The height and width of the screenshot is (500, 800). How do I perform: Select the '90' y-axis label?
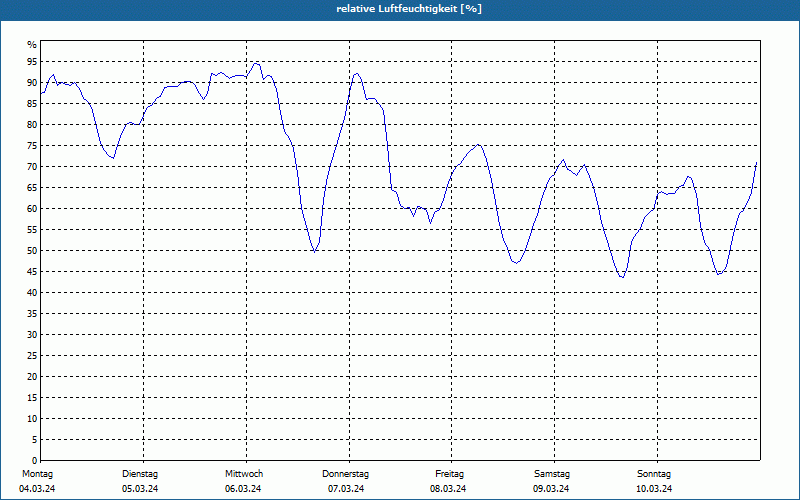[x=32, y=82]
